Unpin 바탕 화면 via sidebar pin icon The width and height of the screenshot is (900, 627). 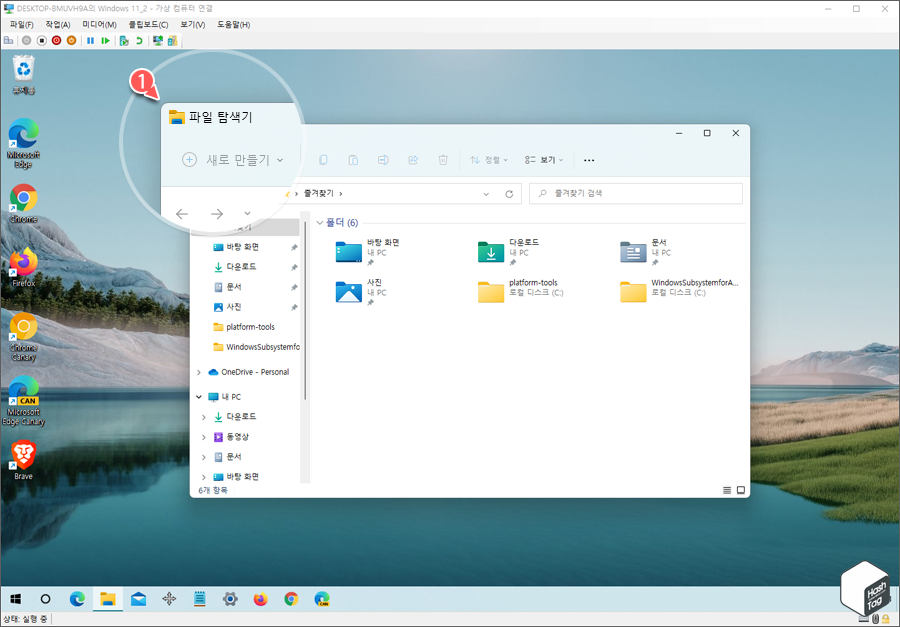294,247
